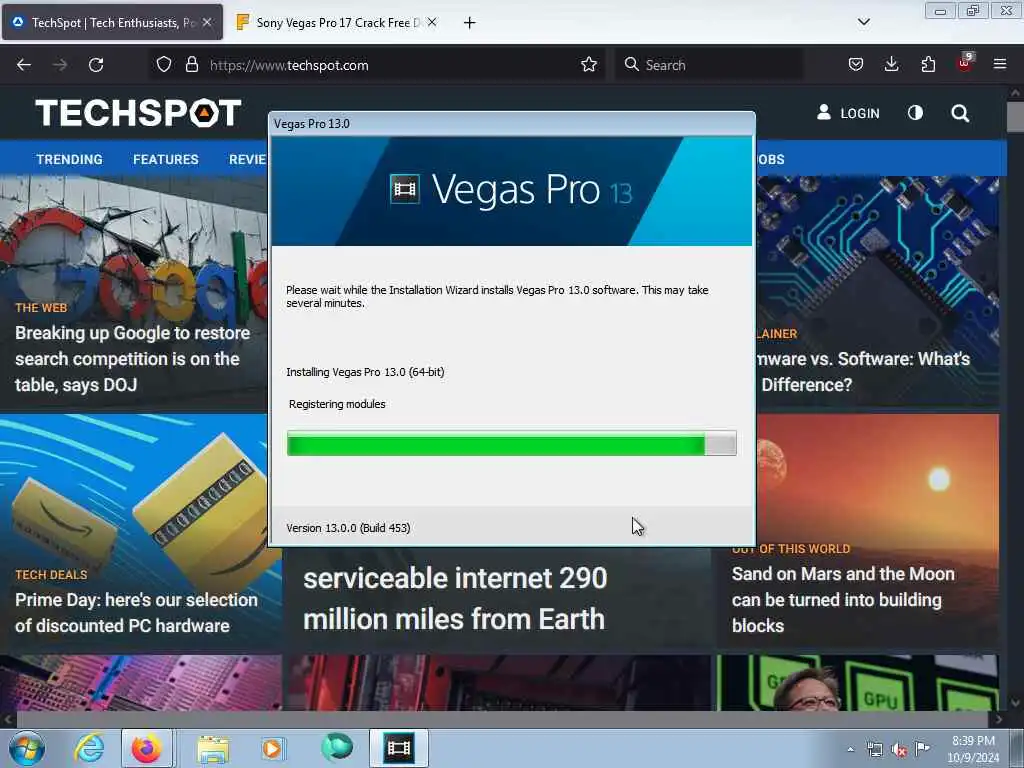
Task: Open the TechSpot LOGIN link
Action: (x=848, y=113)
